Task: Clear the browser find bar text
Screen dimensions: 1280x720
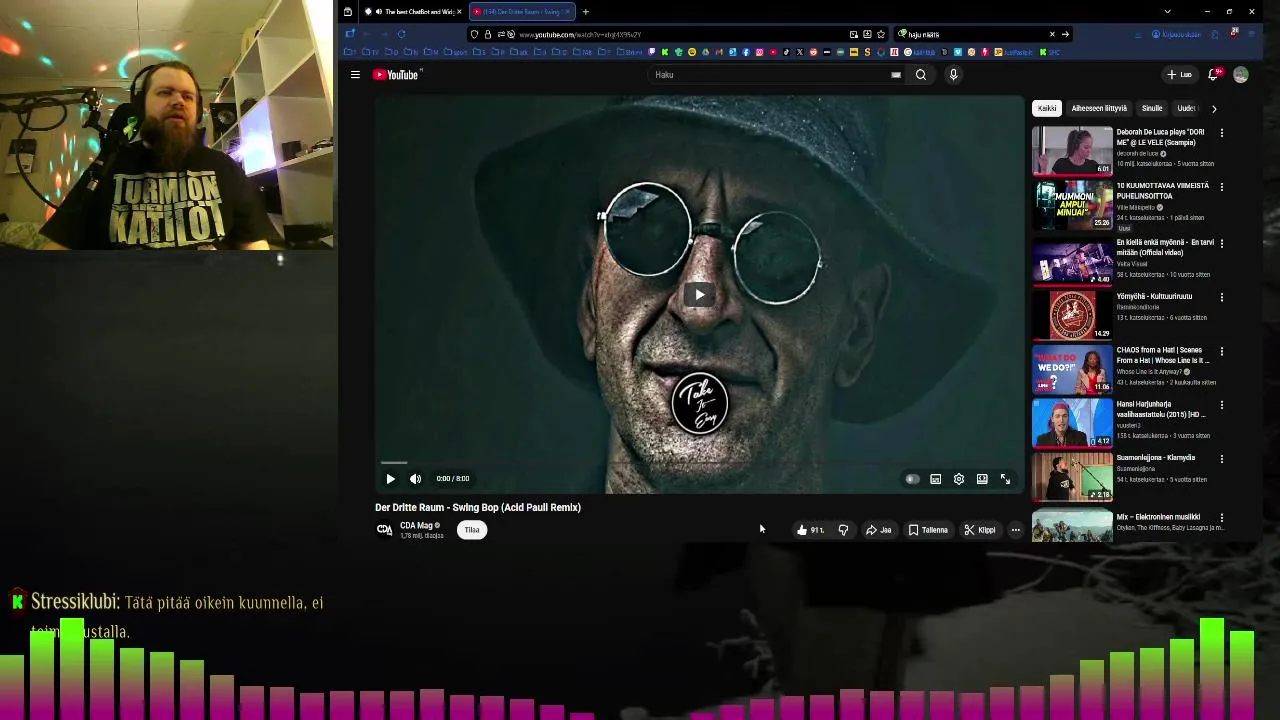Action: point(1052,34)
